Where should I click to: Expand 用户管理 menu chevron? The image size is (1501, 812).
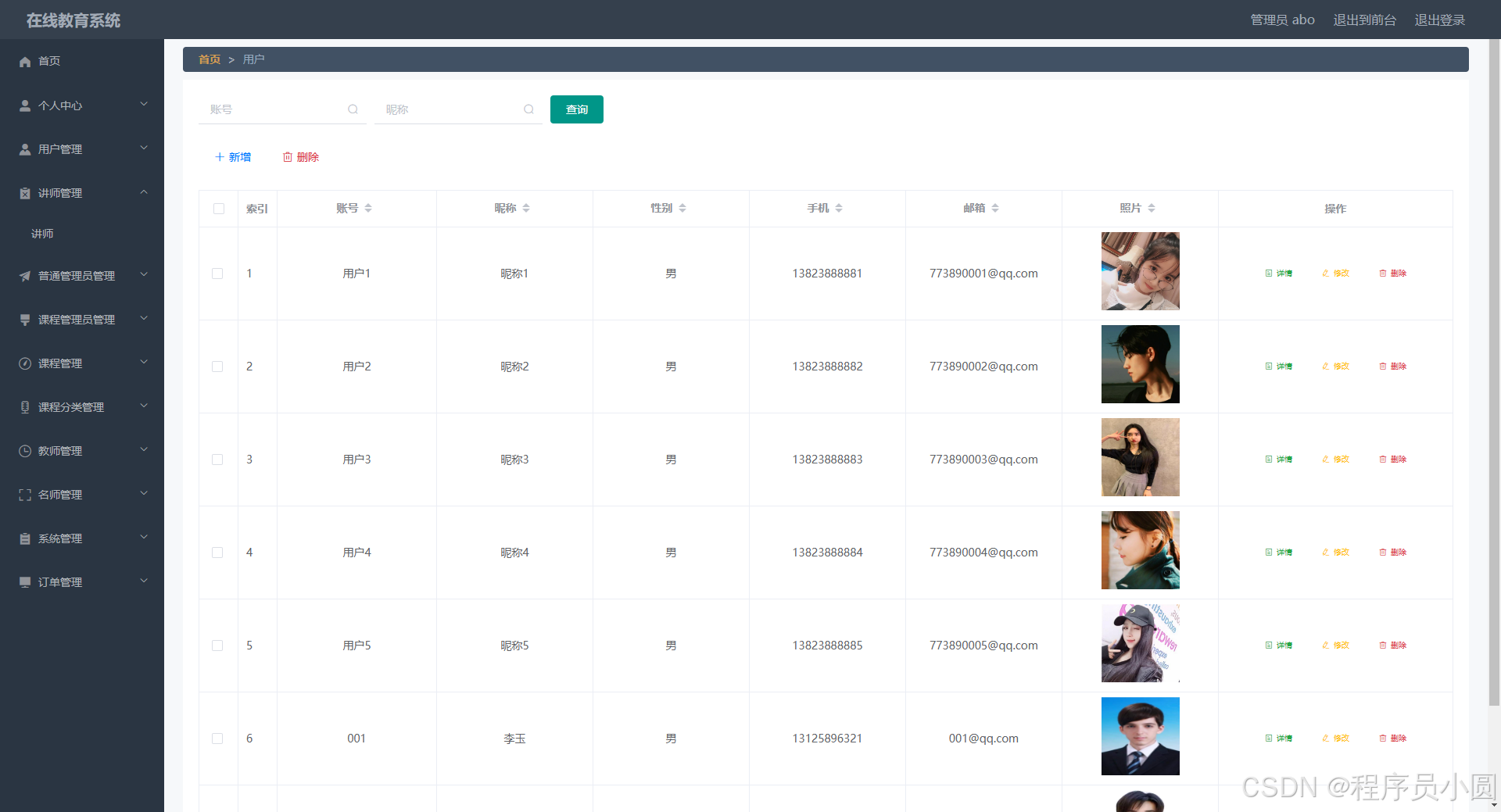[x=144, y=148]
